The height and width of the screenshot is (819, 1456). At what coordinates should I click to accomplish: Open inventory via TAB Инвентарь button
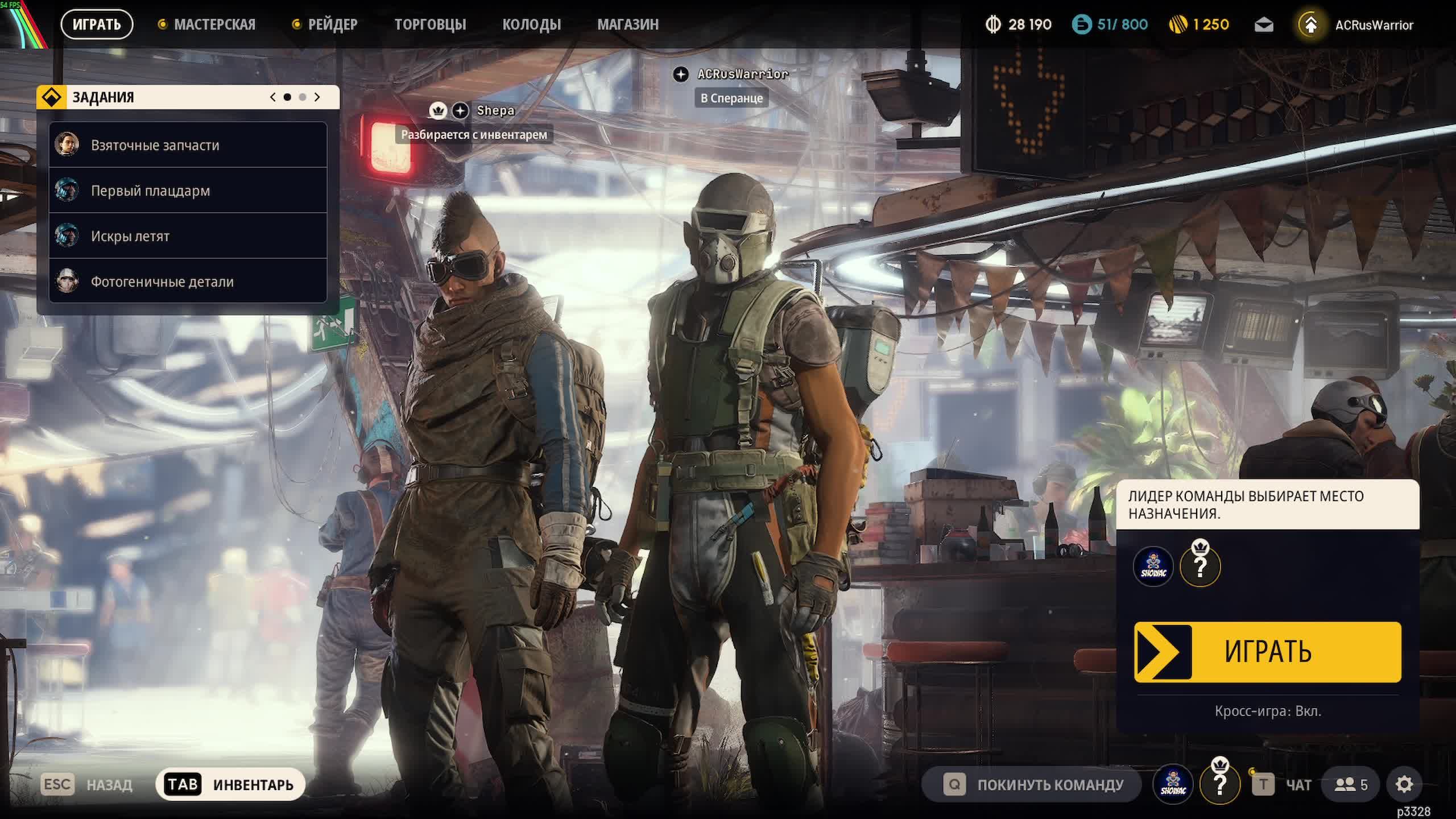coord(230,785)
